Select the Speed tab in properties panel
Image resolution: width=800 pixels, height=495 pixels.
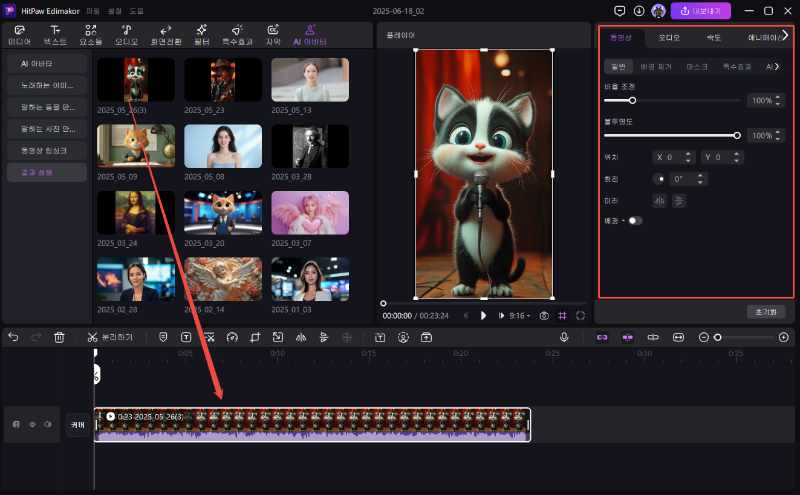[x=713, y=37]
